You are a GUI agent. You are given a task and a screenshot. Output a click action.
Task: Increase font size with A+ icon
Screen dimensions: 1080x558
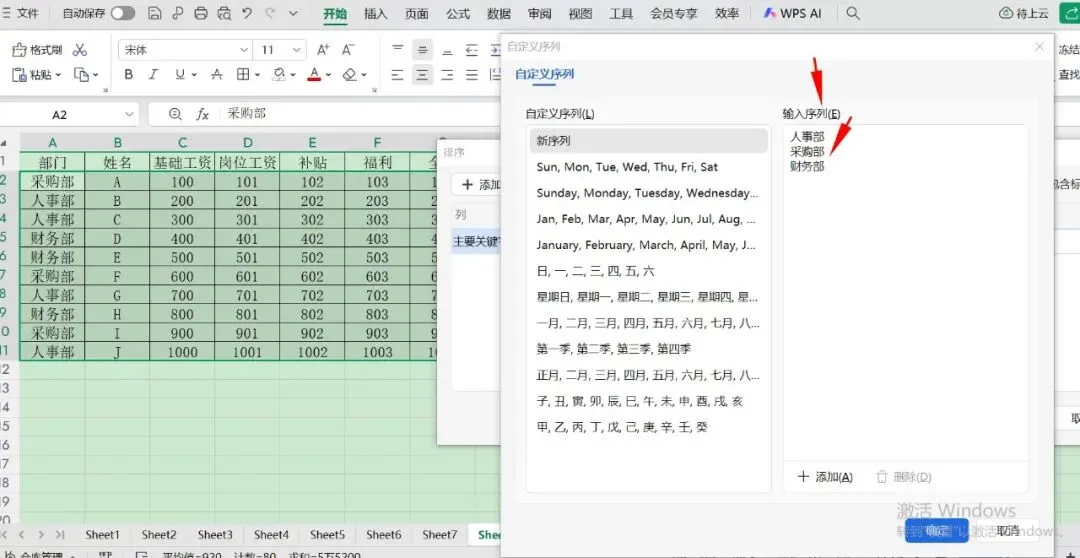pyautogui.click(x=323, y=50)
